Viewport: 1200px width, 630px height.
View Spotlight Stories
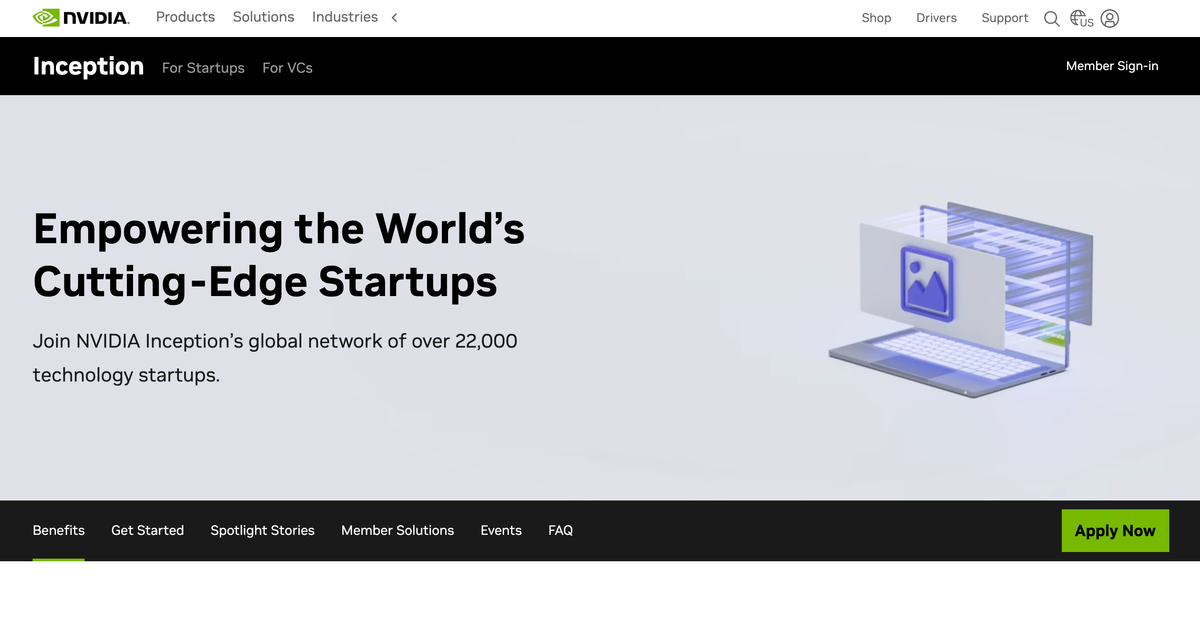point(262,530)
